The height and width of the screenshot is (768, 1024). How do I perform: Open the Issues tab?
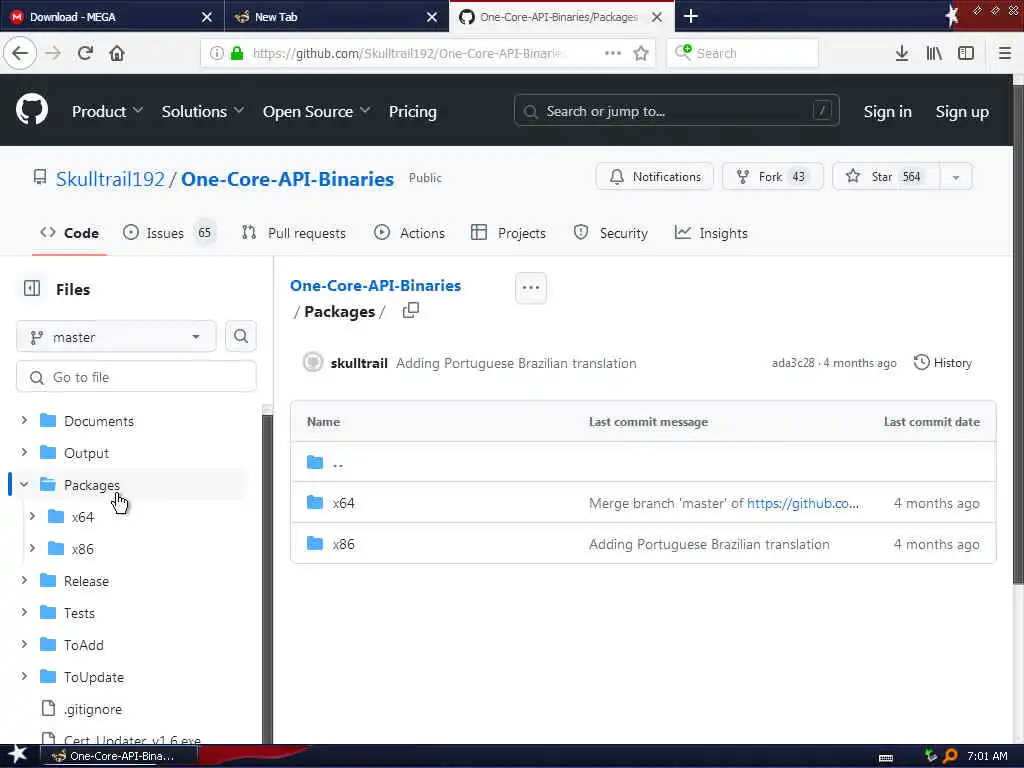pos(168,233)
